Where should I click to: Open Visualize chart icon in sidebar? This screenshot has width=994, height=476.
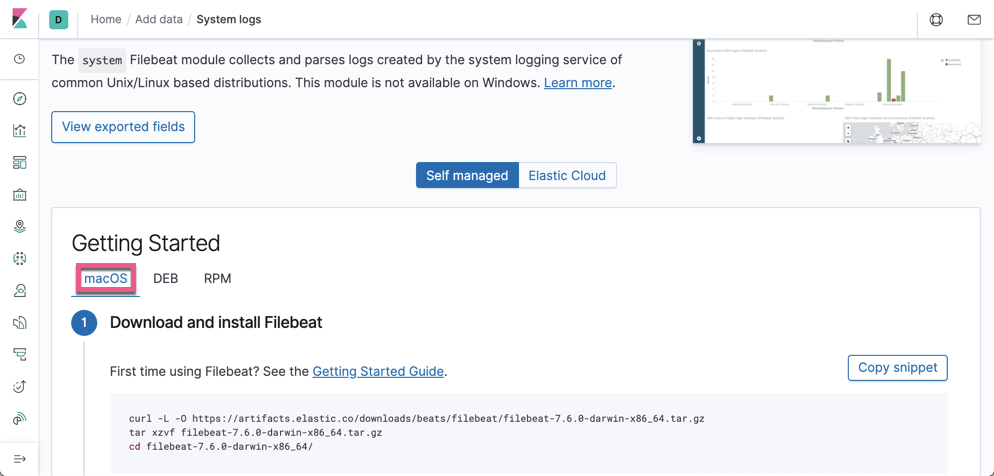pos(20,131)
